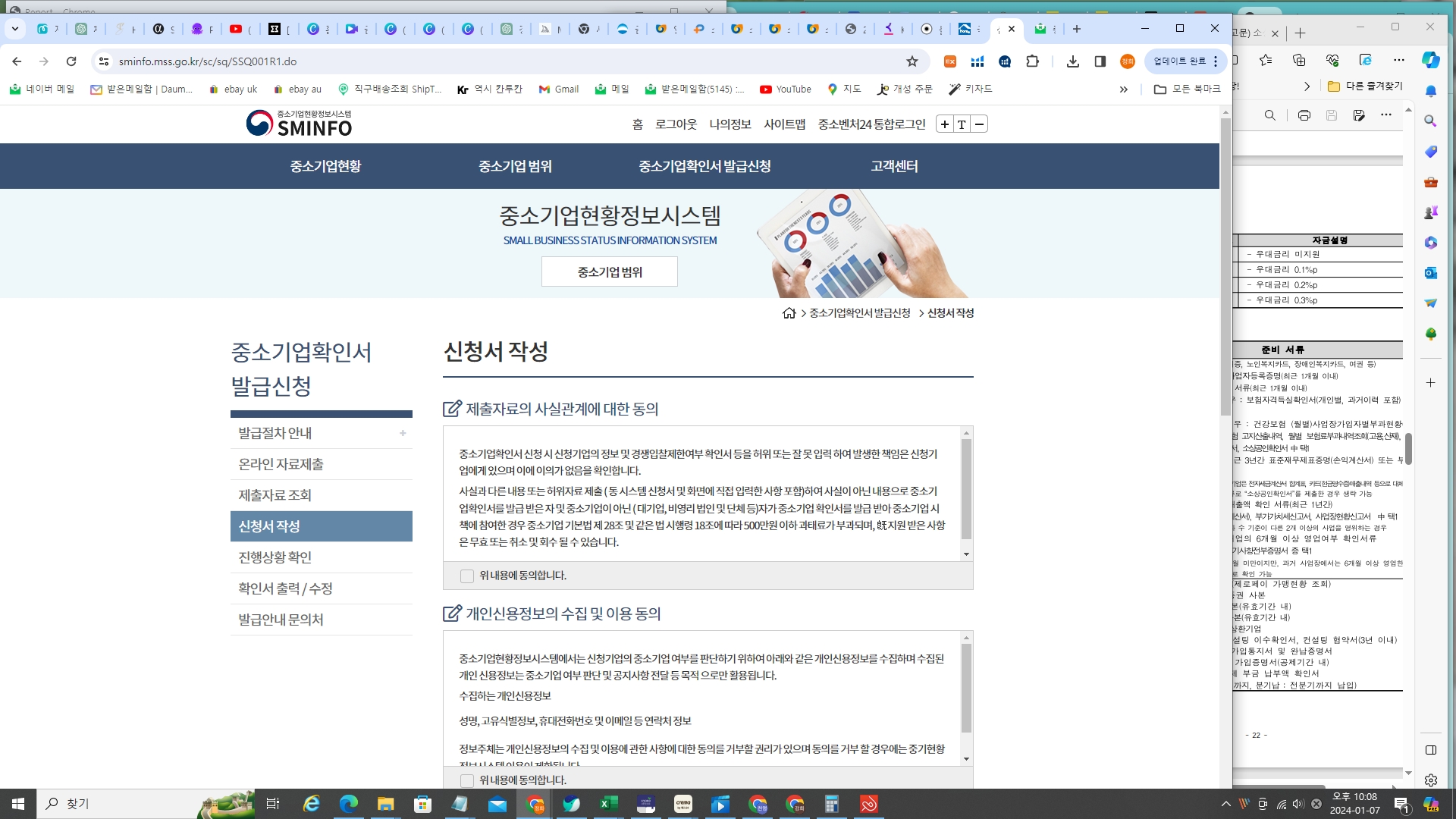1456x819 pixels.
Task: Click the home icon in the breadcrumb
Action: click(789, 313)
